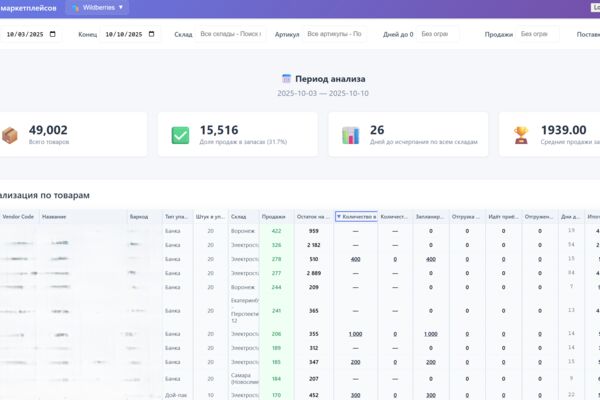Open the Wildberries marketplace dropdown

[x=97, y=7]
